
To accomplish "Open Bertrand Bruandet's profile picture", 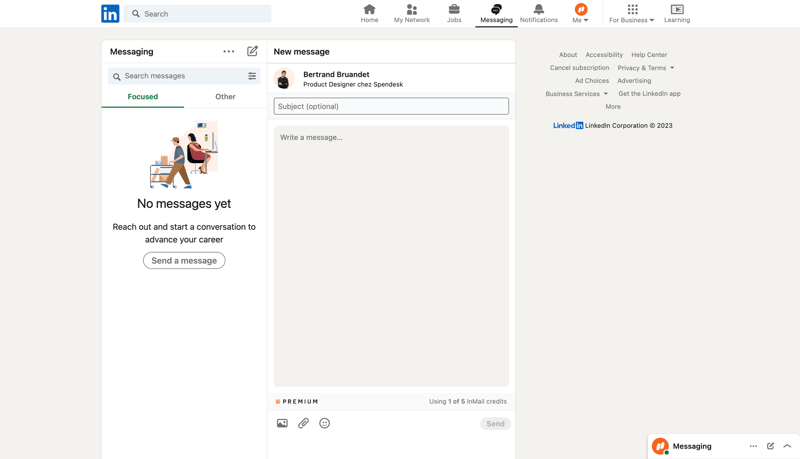I will 284,79.
